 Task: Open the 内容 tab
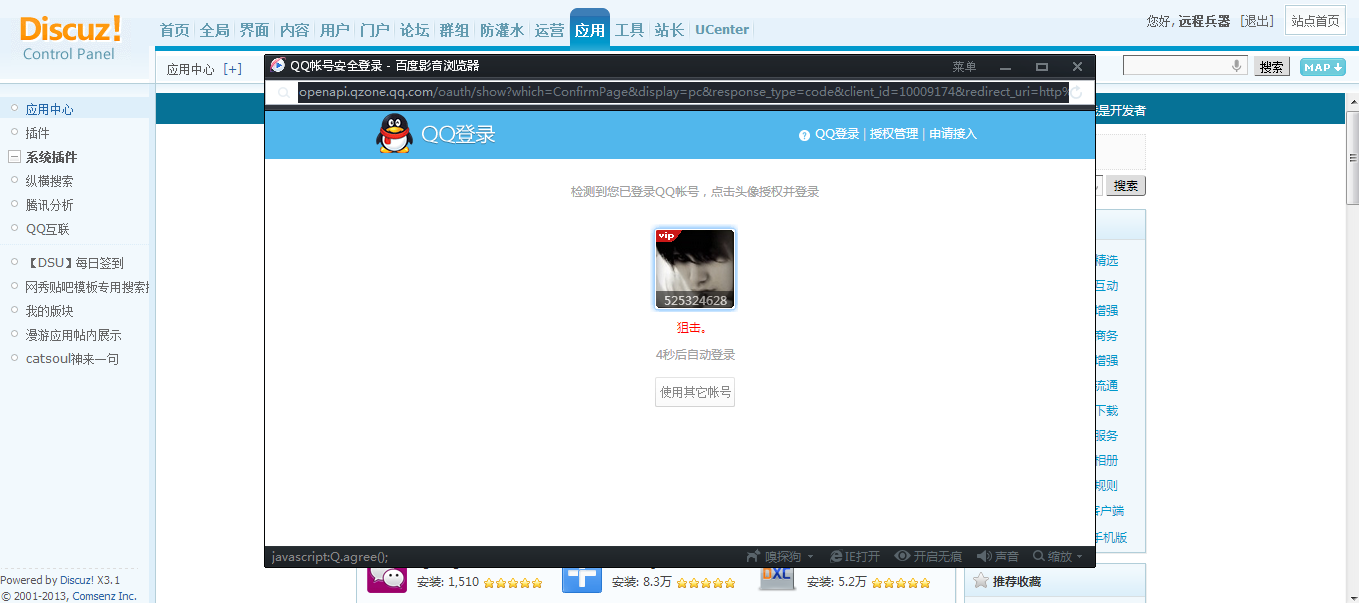(x=295, y=30)
